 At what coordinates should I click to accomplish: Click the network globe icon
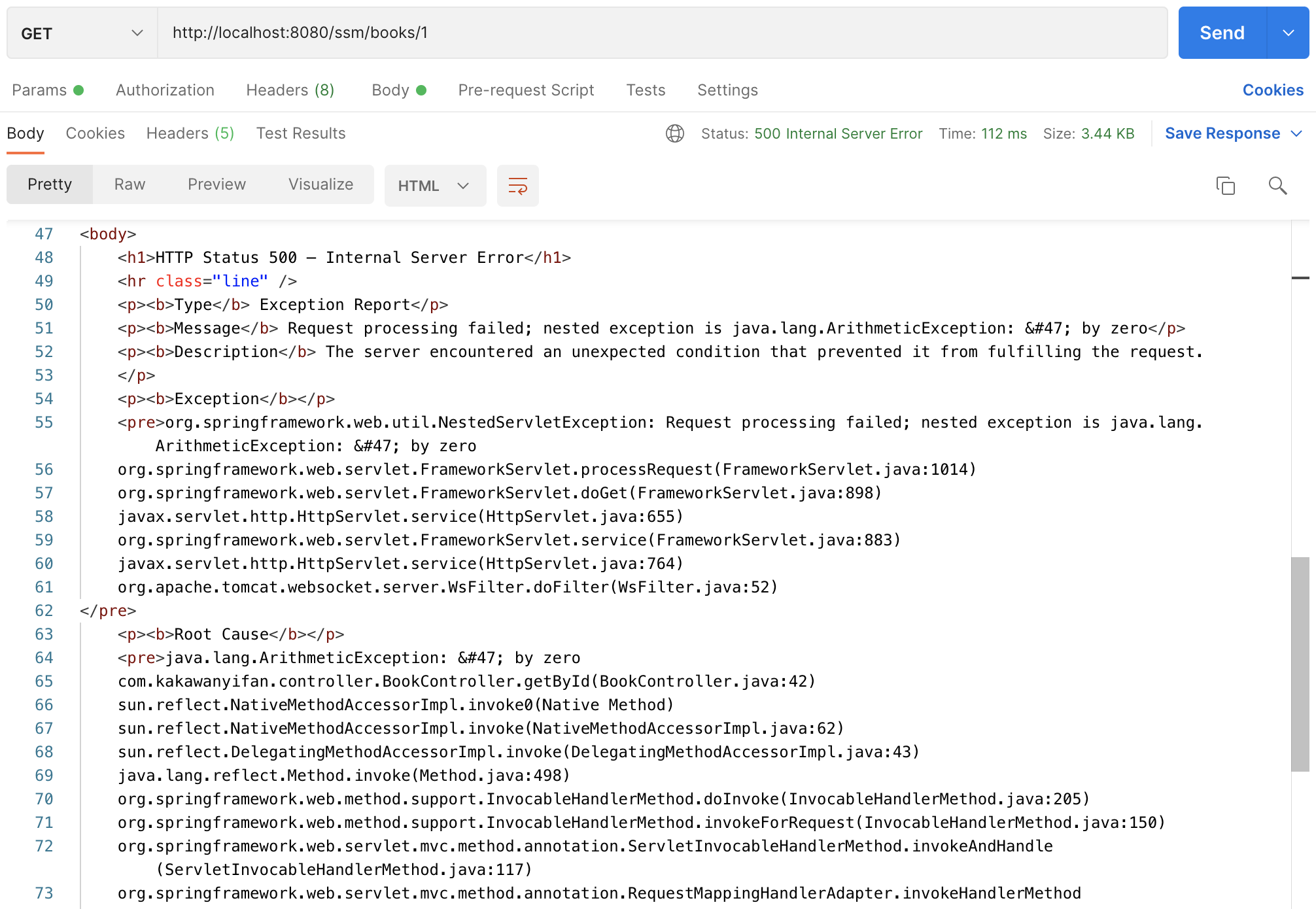[x=674, y=133]
